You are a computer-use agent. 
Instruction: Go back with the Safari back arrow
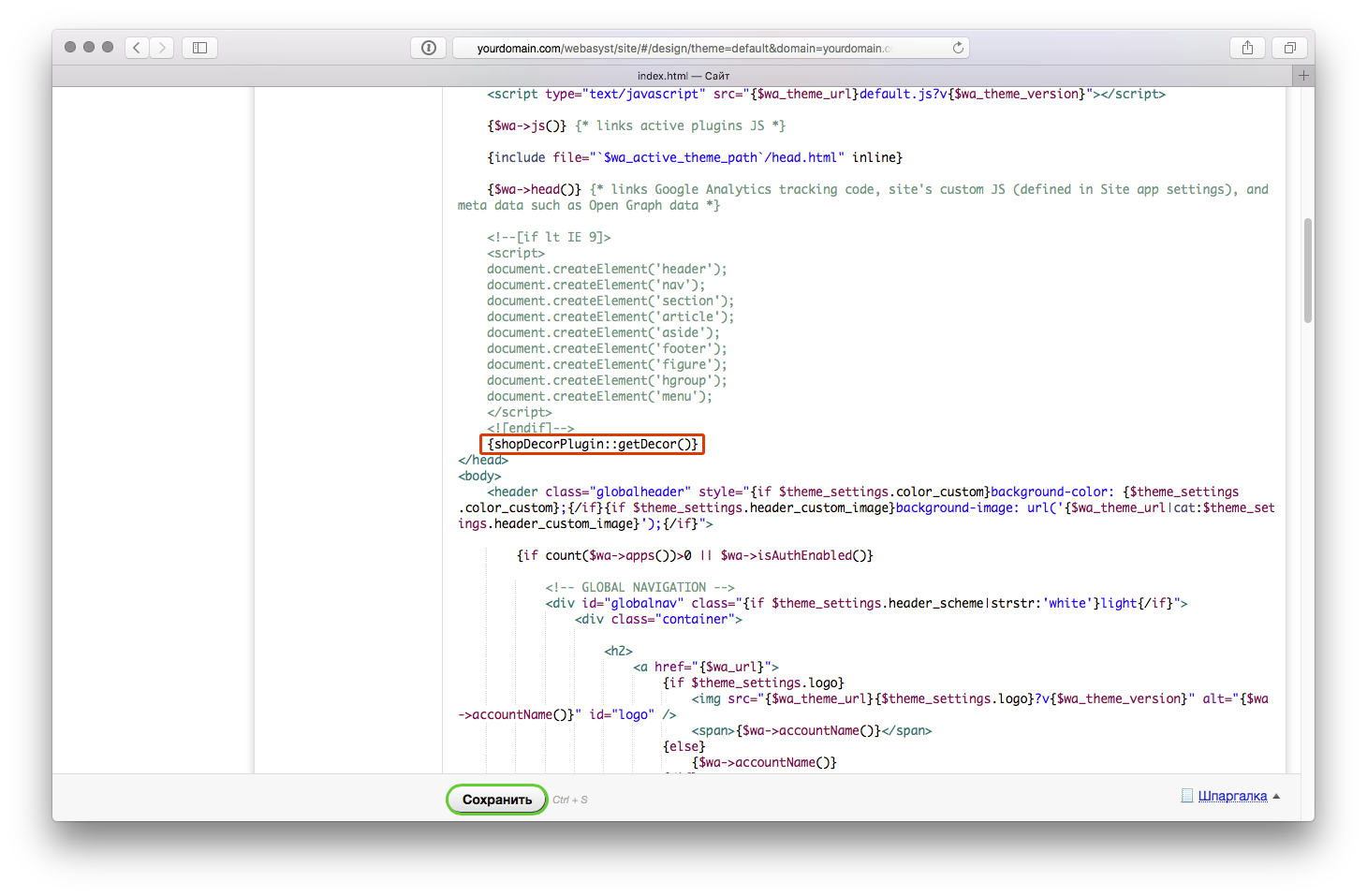(137, 47)
